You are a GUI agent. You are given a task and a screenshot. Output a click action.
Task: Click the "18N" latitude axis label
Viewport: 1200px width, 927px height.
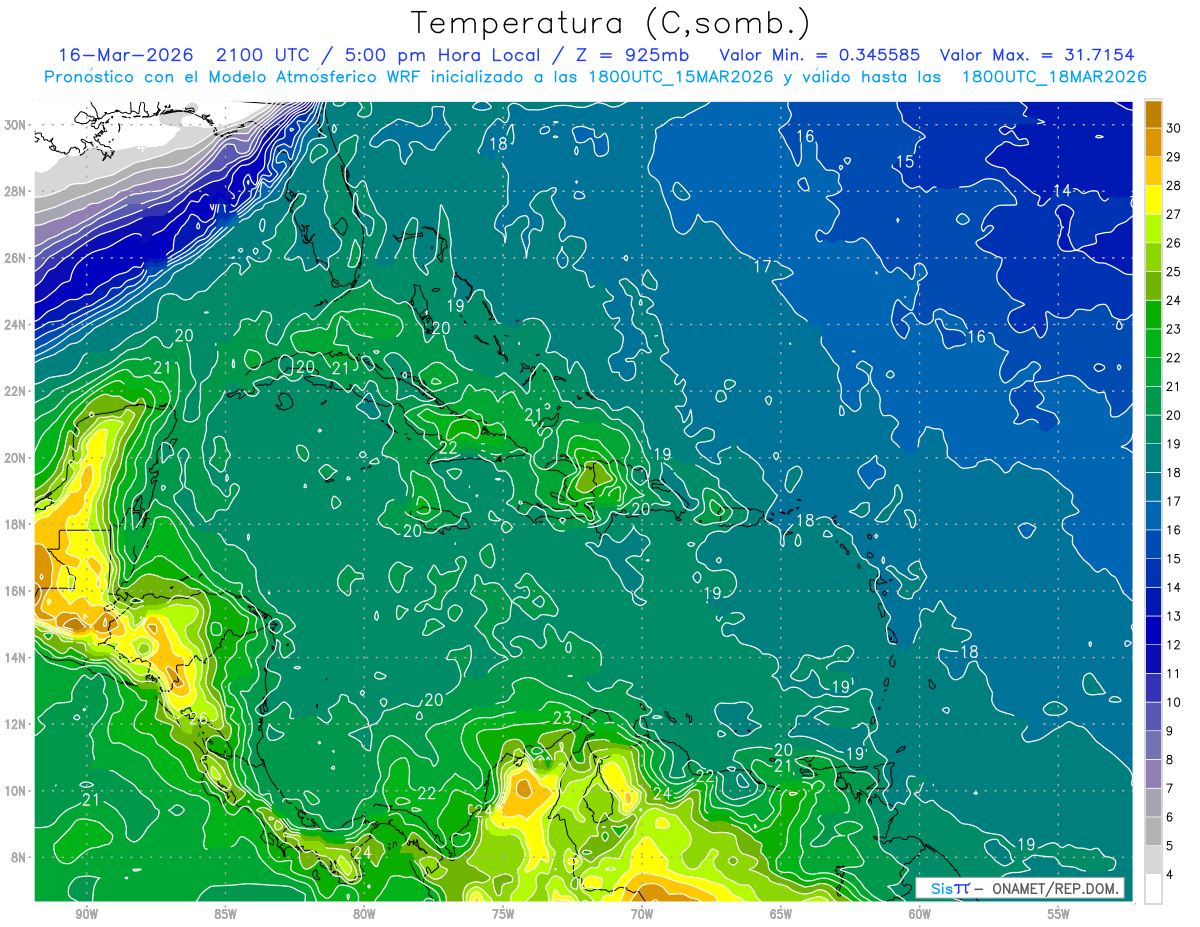click(17, 524)
